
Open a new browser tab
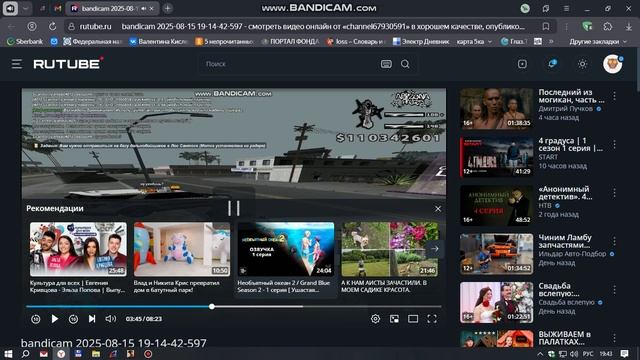click(168, 8)
